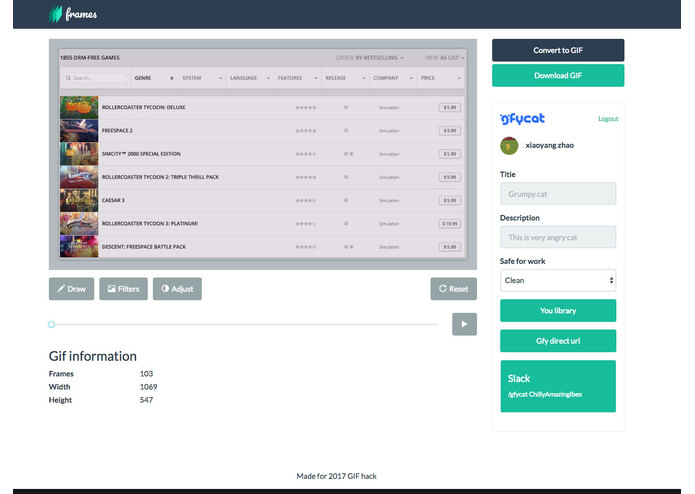The height and width of the screenshot is (494, 695).
Task: Click the frame slider handle
Action: point(51,324)
